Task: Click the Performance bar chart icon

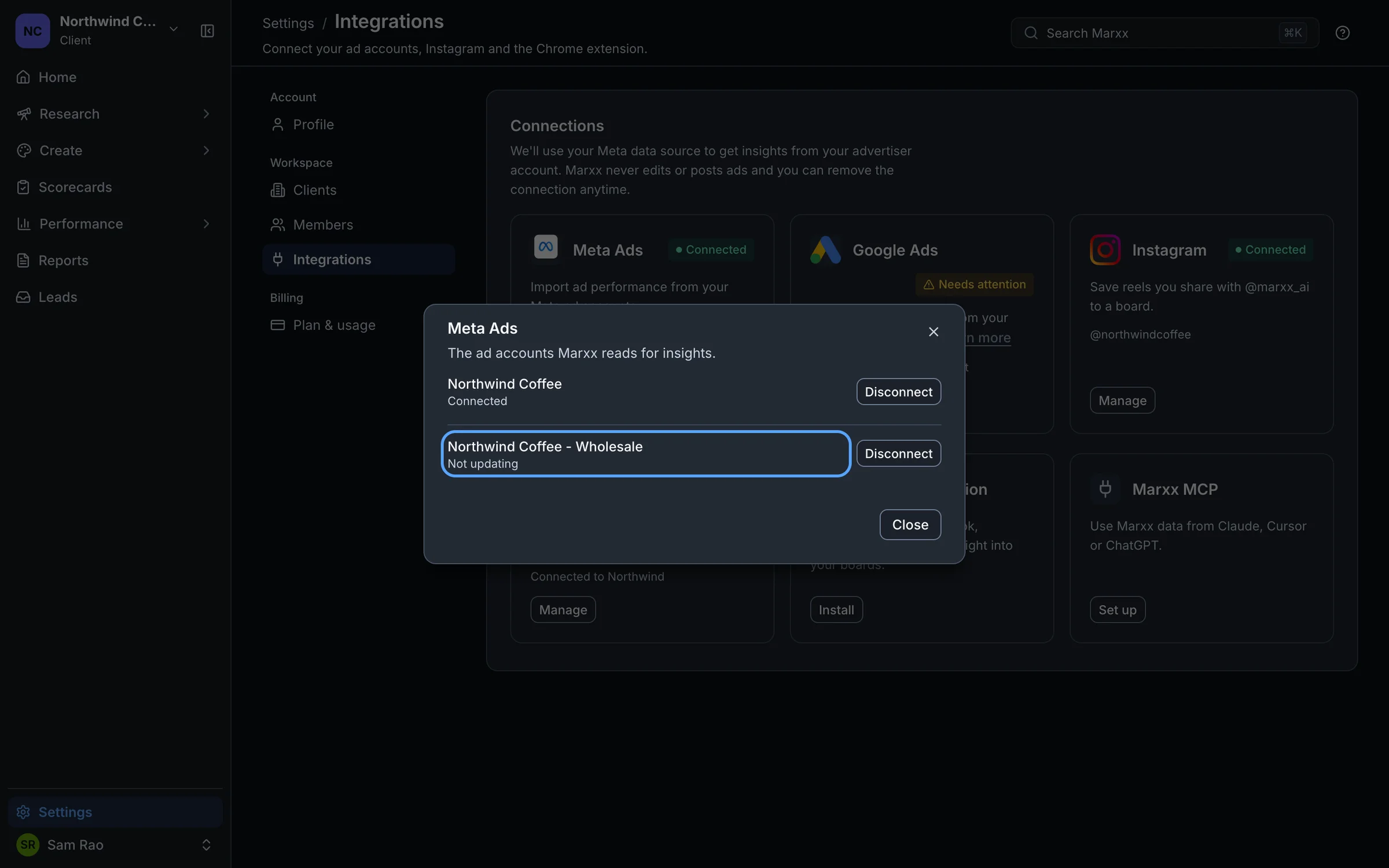Action: [24, 223]
